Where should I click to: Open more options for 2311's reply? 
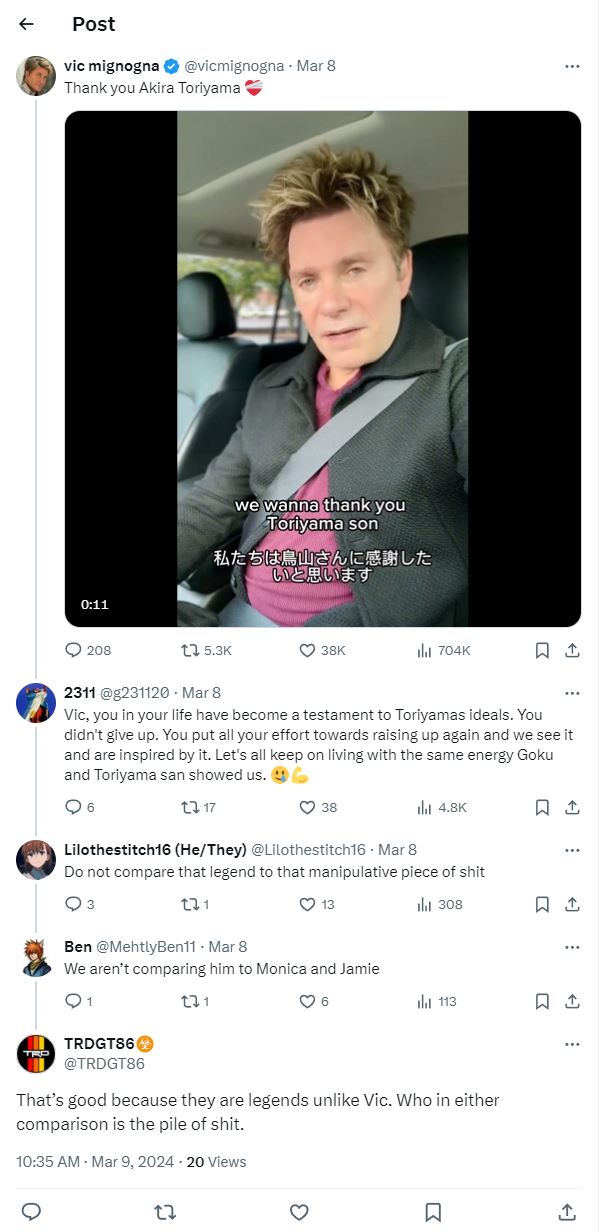pos(572,692)
